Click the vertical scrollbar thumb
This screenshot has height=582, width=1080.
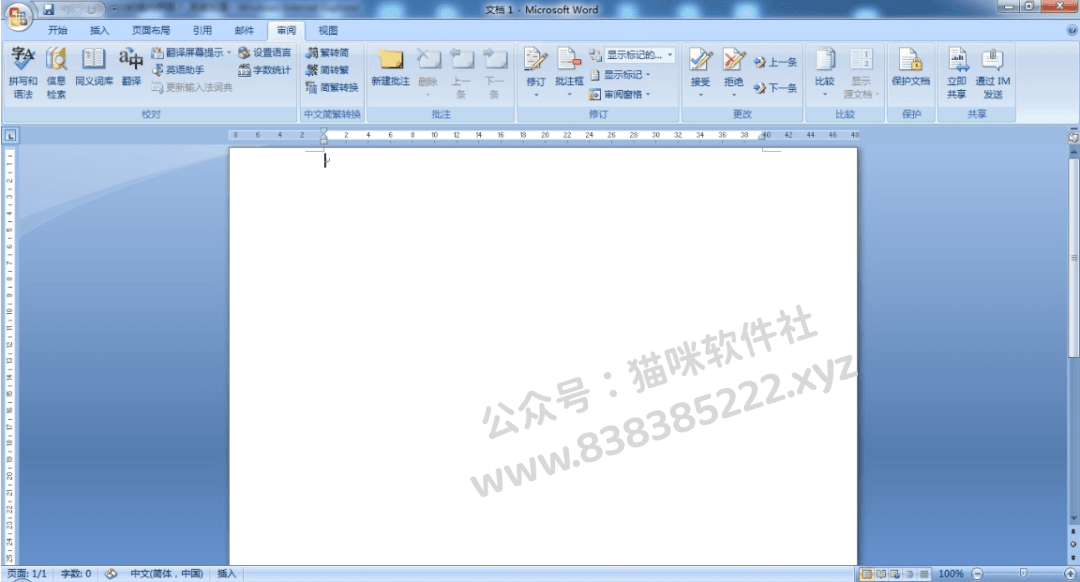coord(1073,258)
